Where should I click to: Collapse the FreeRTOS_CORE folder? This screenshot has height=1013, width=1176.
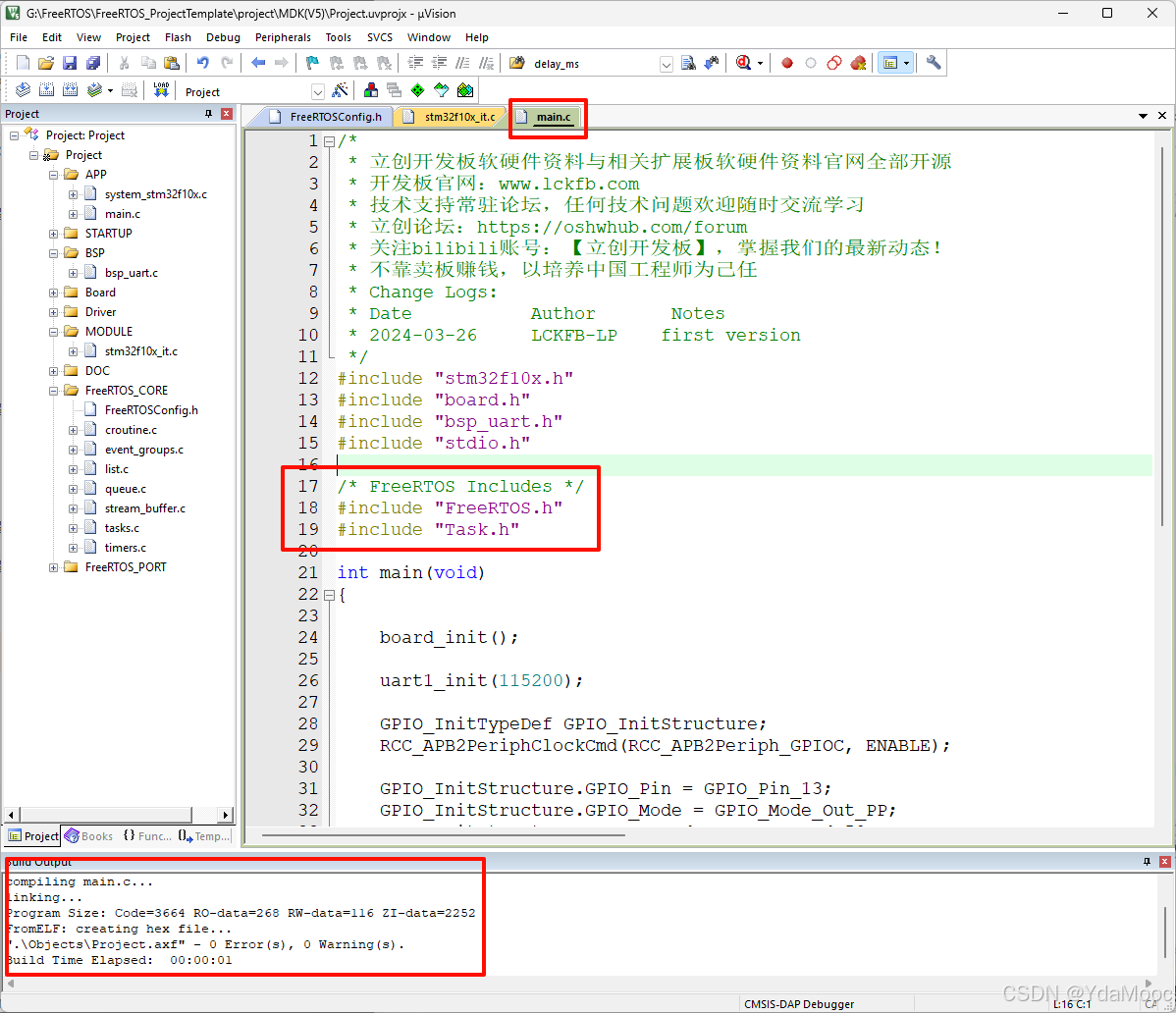[53, 391]
